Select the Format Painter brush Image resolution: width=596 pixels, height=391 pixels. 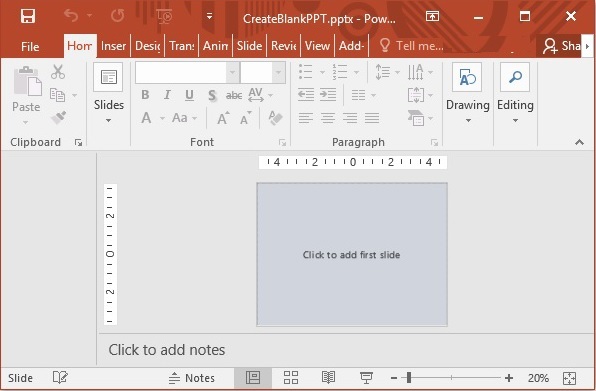59,117
